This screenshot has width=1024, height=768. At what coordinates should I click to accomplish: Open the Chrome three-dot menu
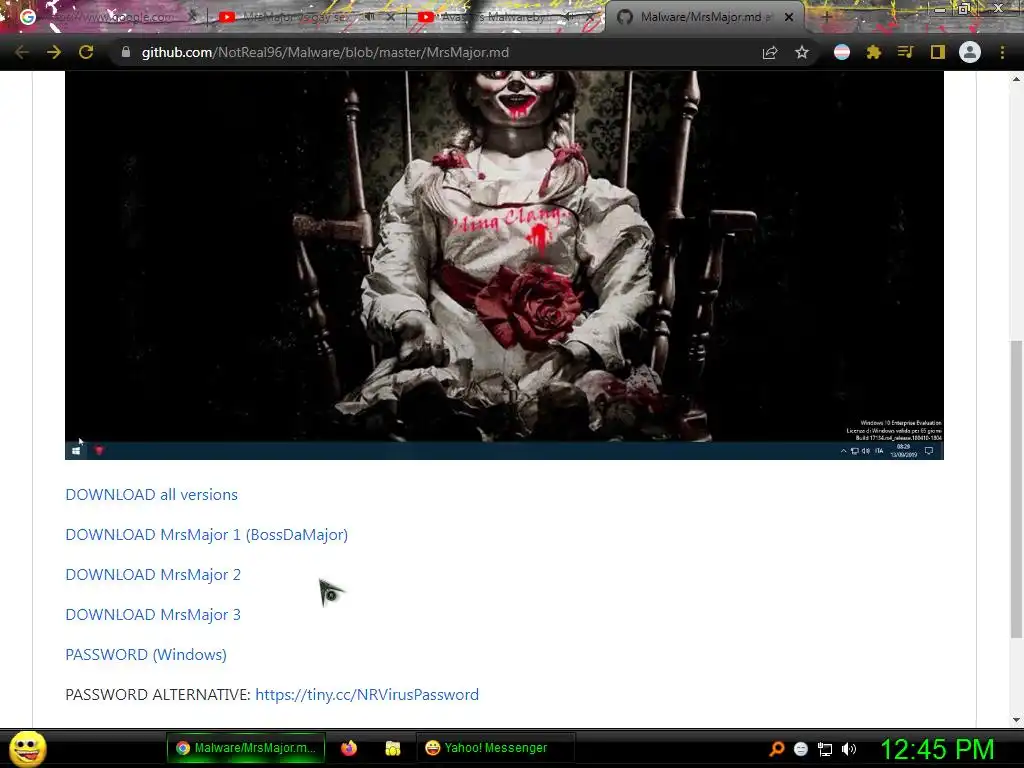coord(1002,52)
